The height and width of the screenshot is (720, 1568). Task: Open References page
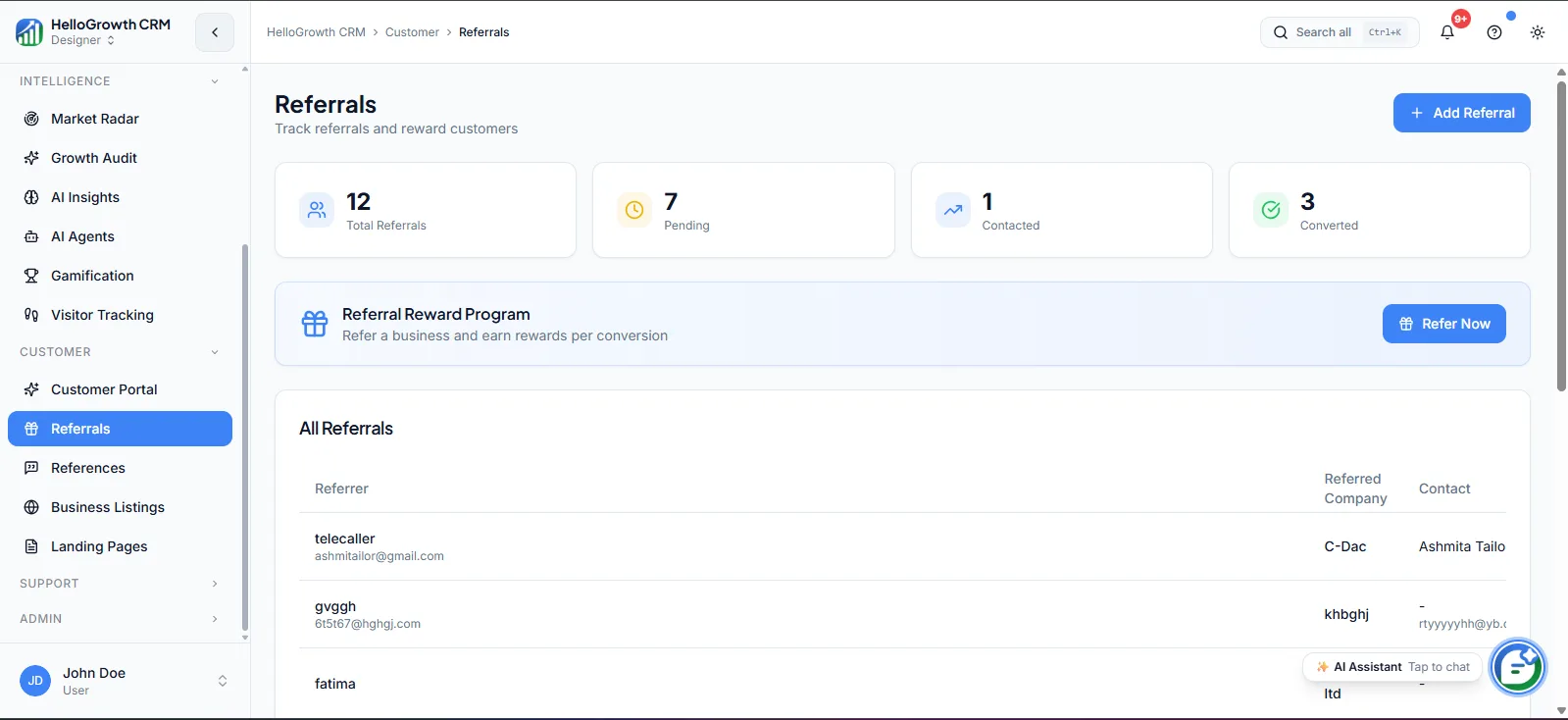[x=120, y=468]
